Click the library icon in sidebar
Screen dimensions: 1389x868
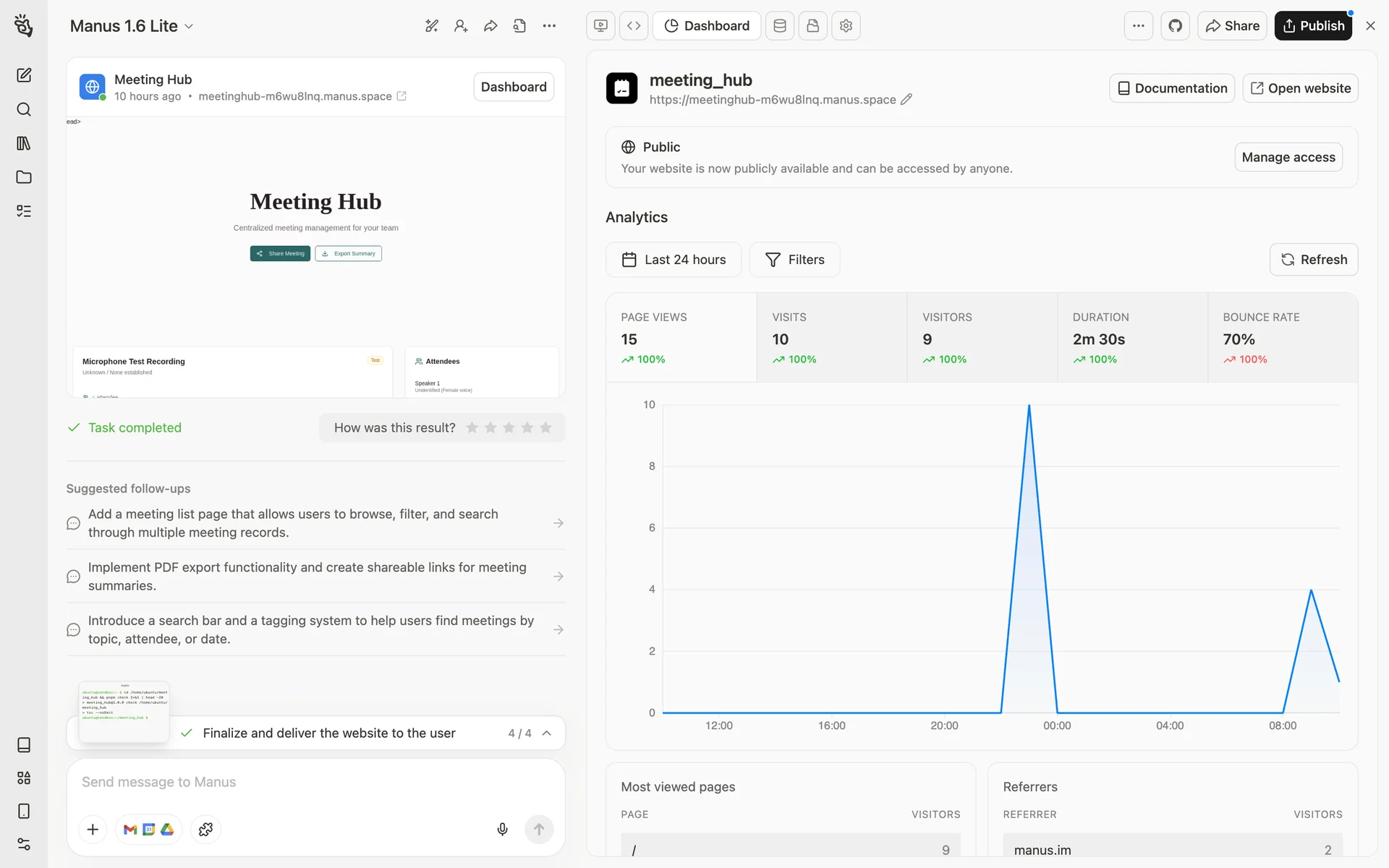click(24, 143)
